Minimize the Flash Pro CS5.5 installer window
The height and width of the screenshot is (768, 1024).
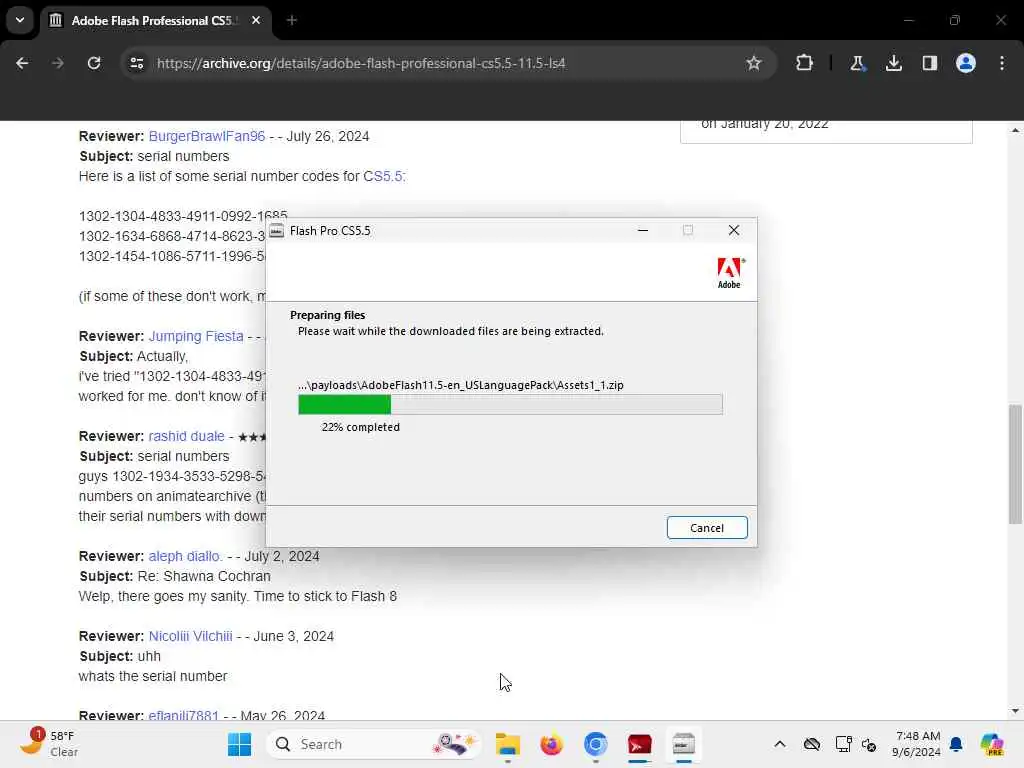click(643, 231)
